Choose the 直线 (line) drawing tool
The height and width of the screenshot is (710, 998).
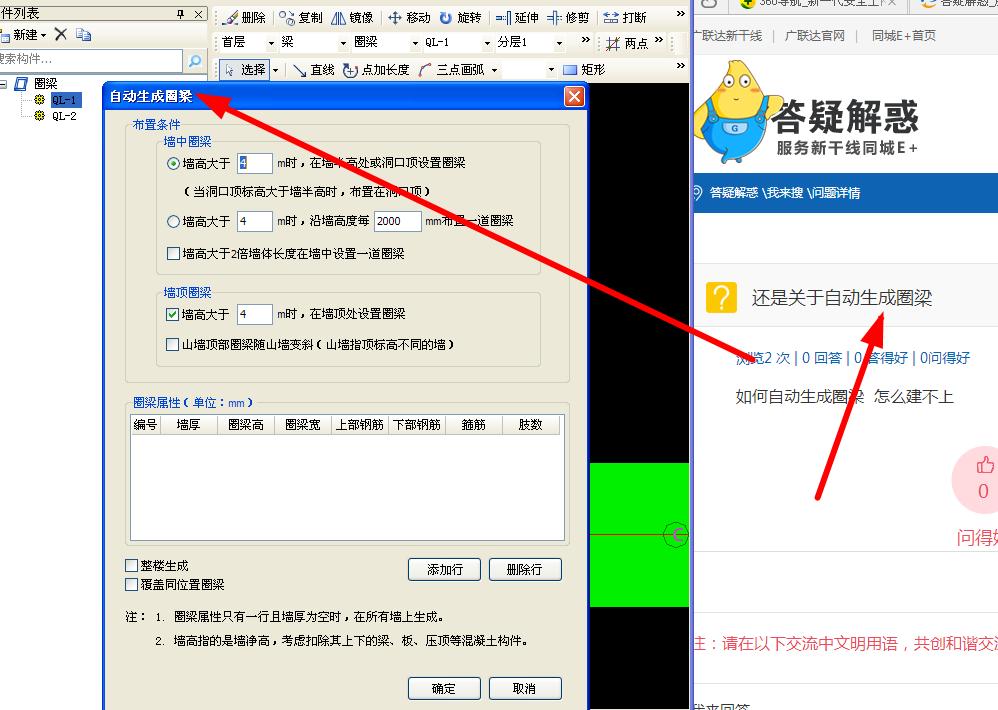click(314, 70)
